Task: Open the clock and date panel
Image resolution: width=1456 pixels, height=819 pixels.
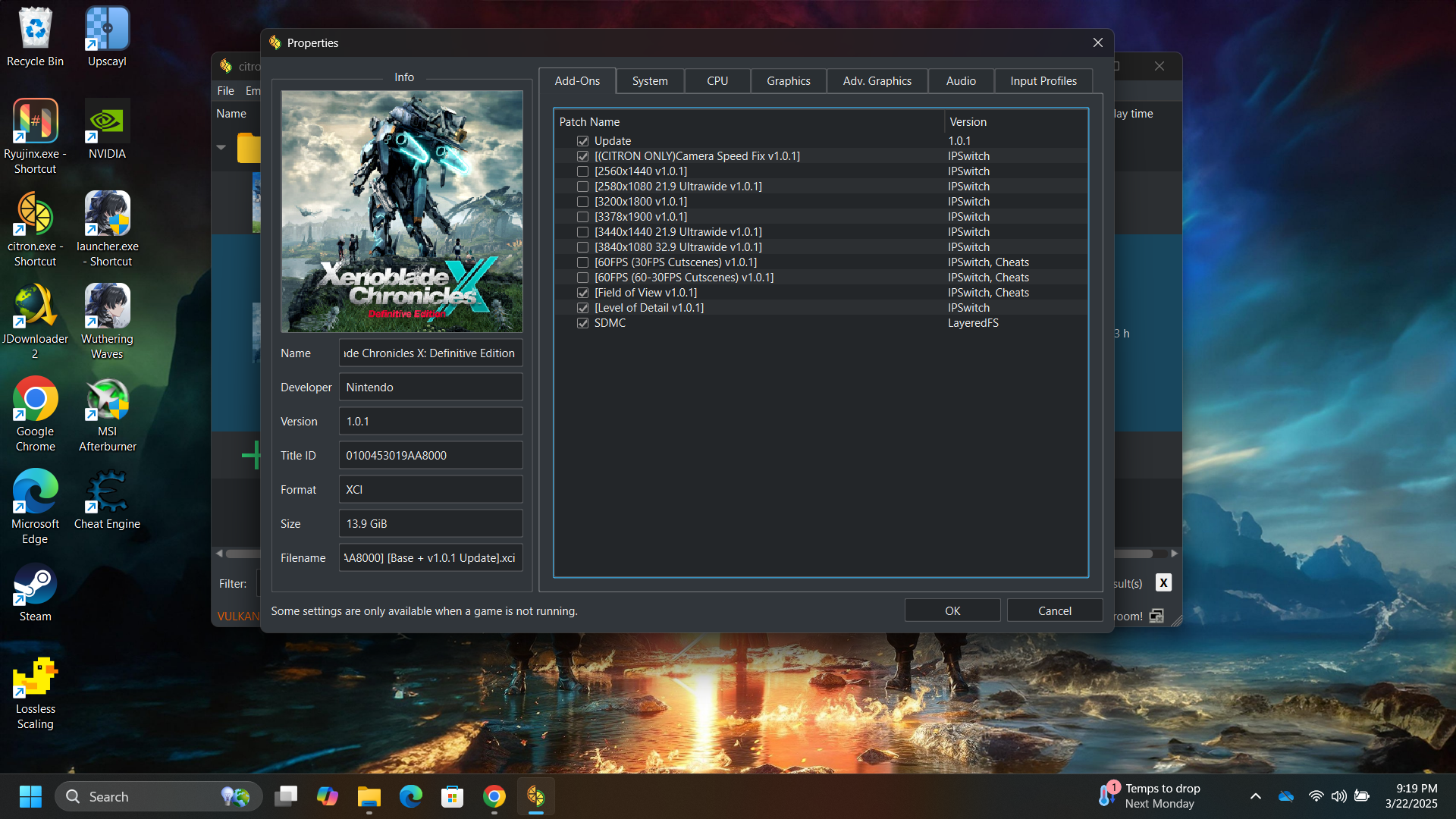Action: point(1411,796)
